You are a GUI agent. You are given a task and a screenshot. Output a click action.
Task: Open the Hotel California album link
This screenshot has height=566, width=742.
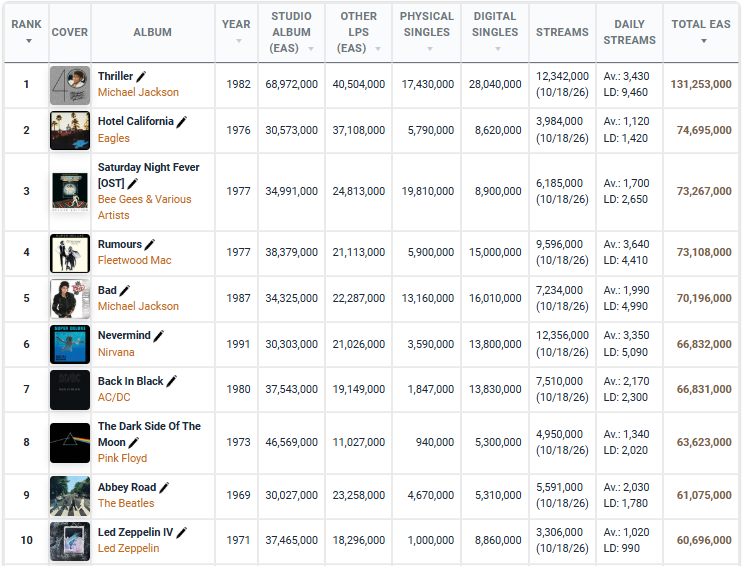pyautogui.click(x=136, y=122)
